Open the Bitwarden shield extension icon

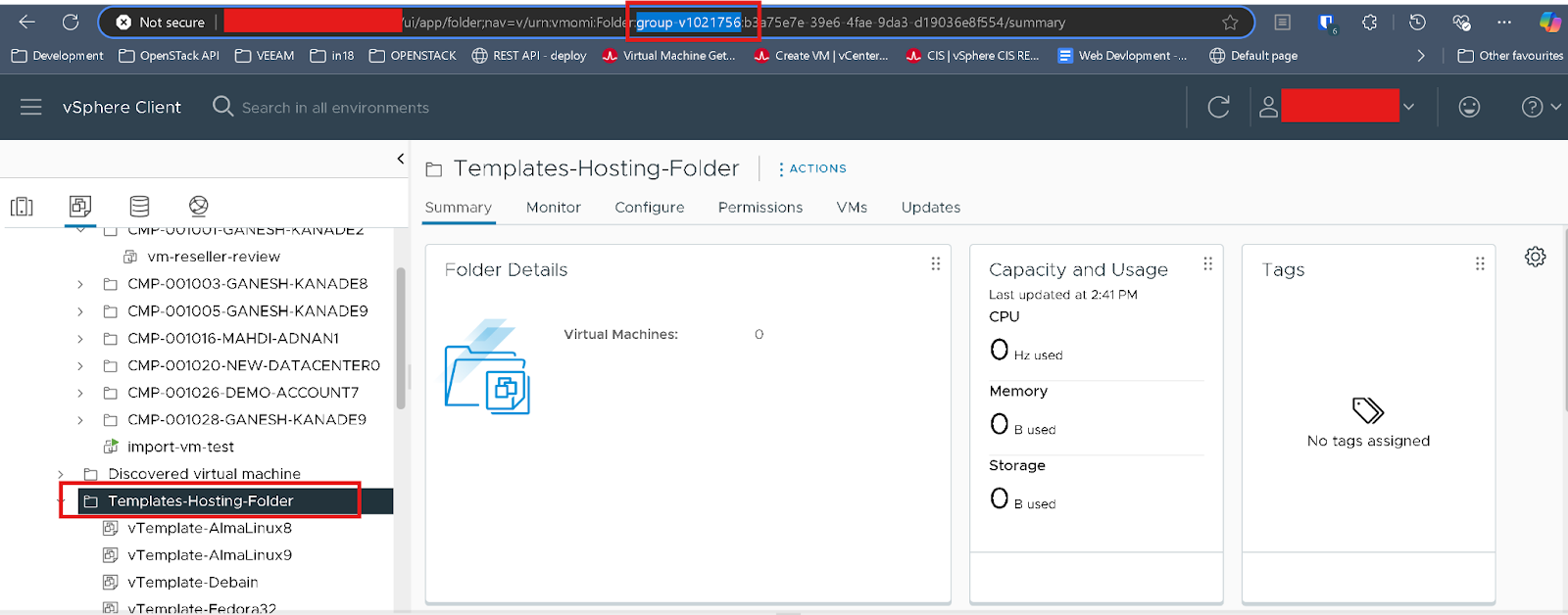1326,23
